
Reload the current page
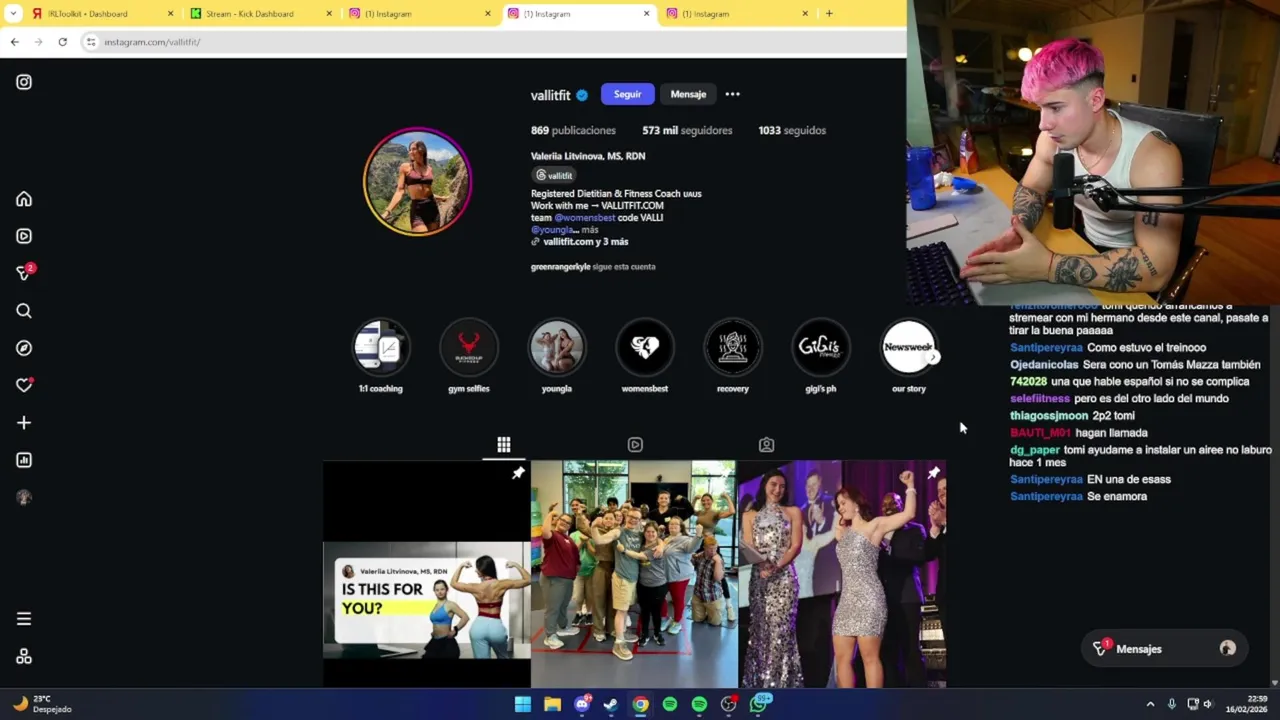[x=62, y=42]
